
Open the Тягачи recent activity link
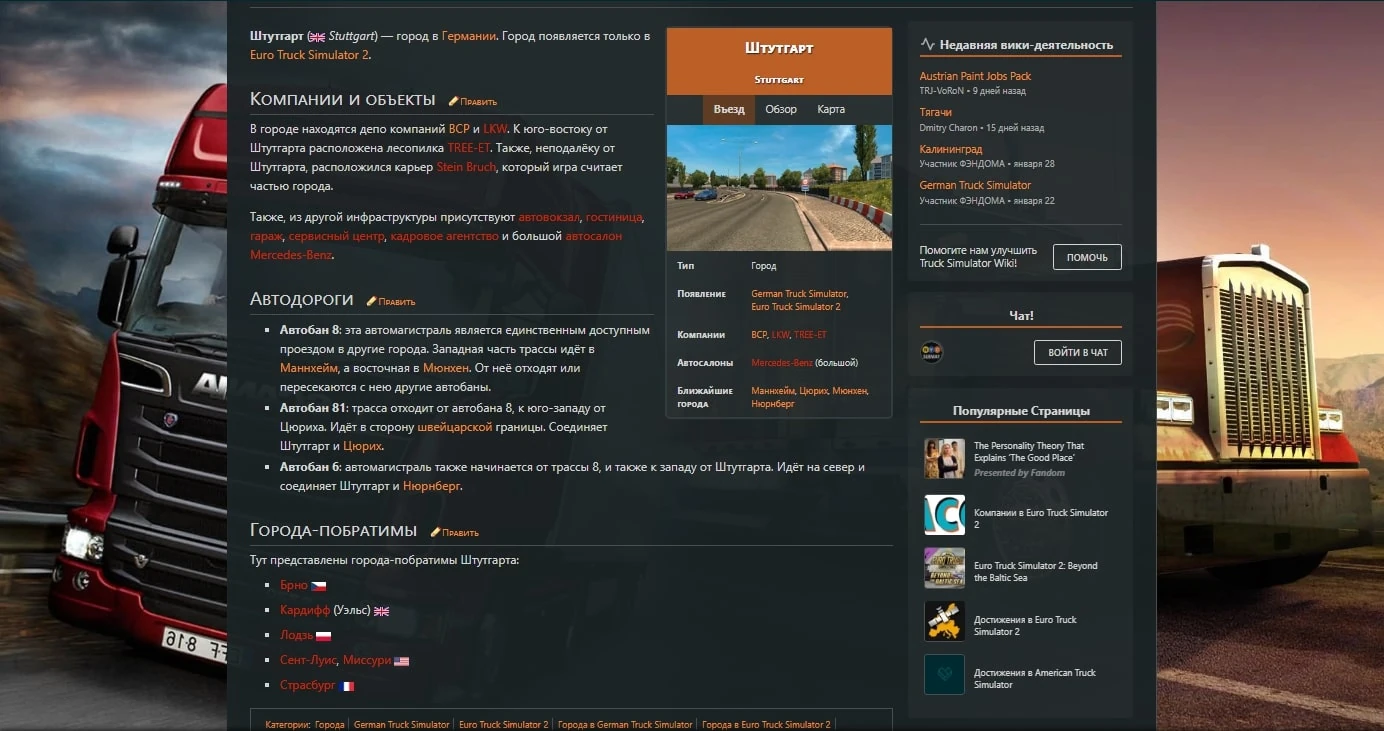pos(936,113)
